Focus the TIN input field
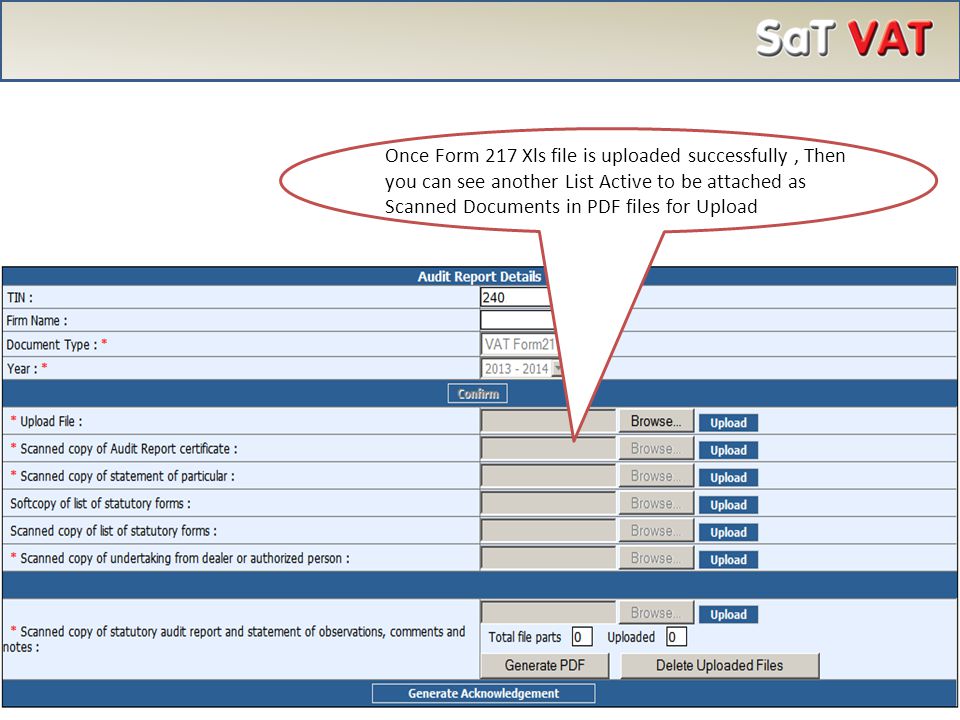This screenshot has height=720, width=960. (x=516, y=298)
